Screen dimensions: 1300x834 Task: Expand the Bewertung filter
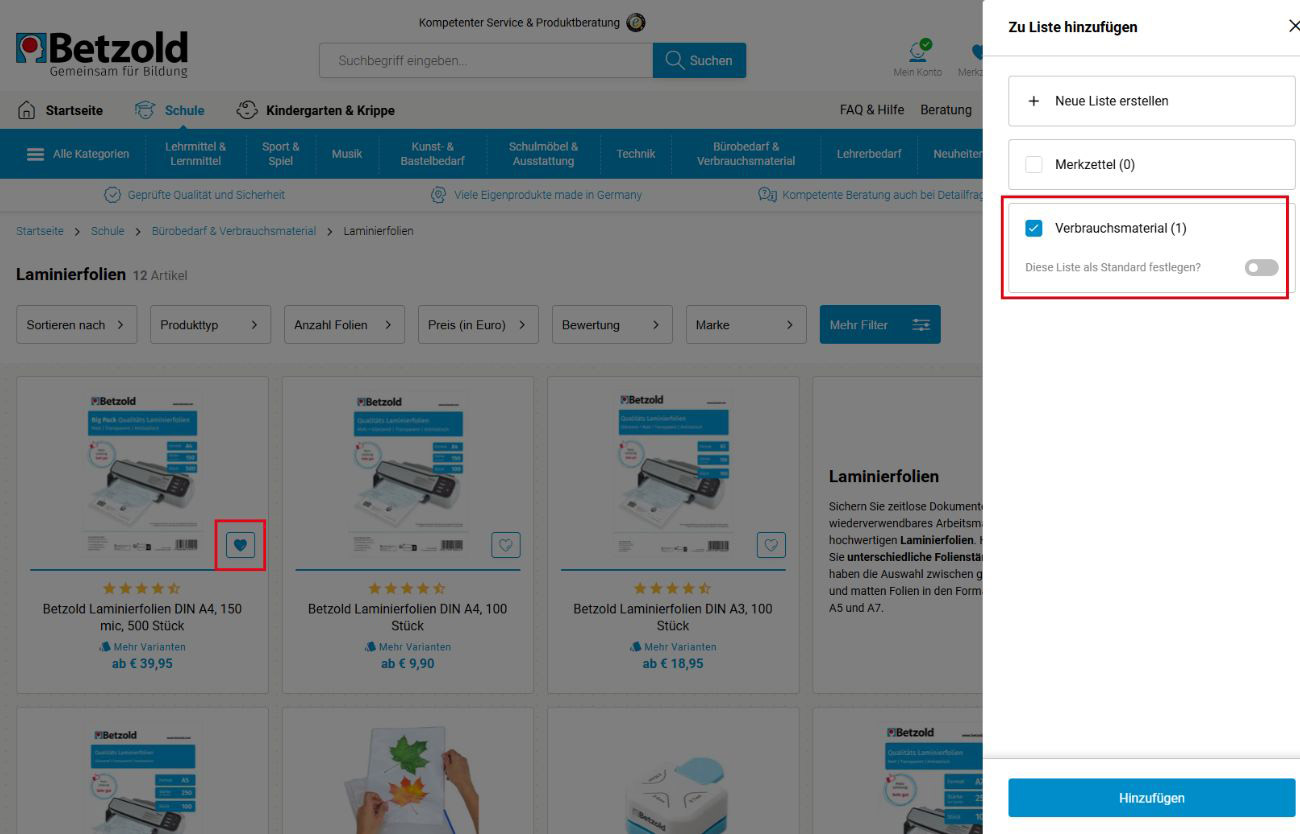pos(612,325)
